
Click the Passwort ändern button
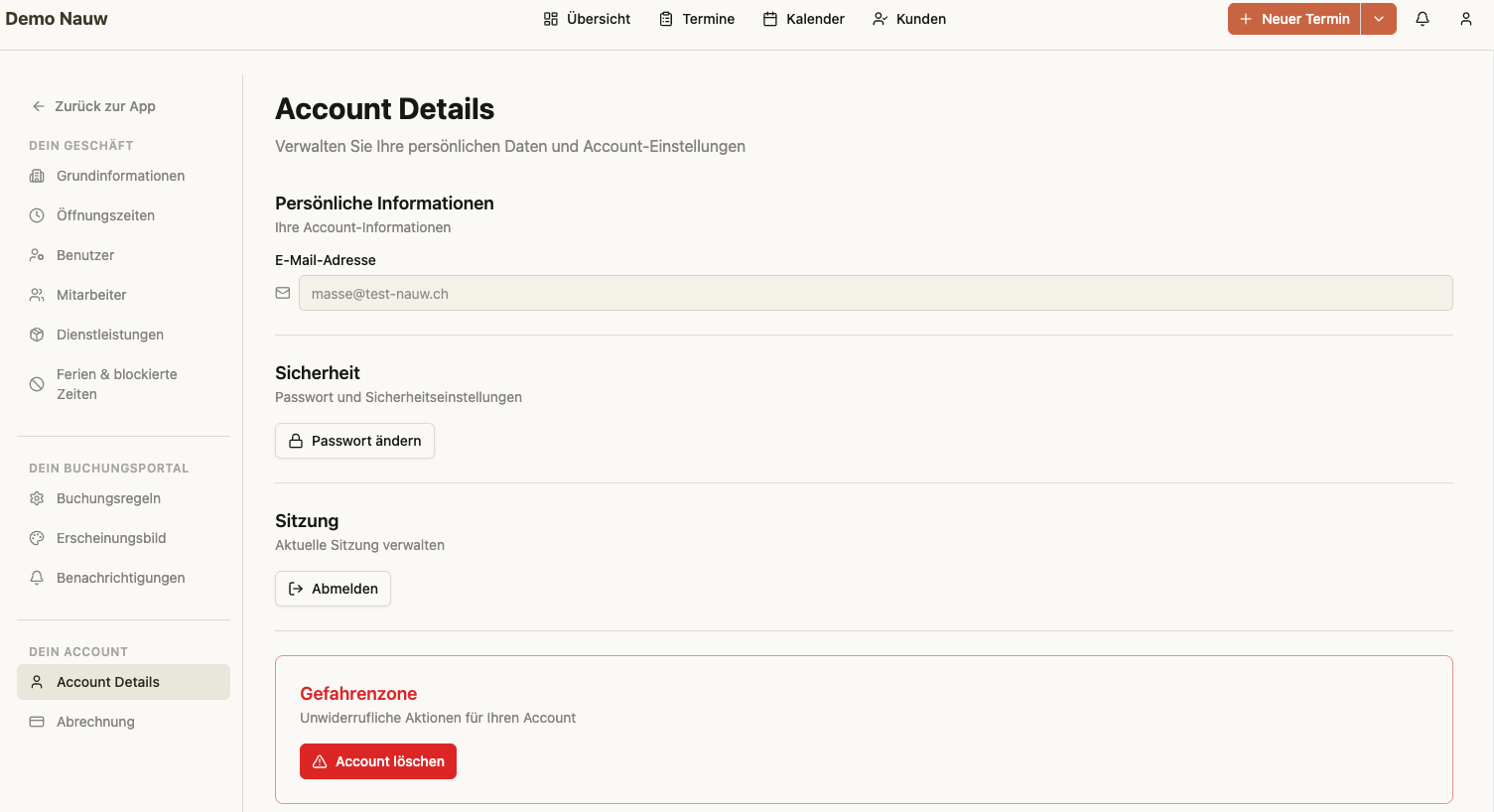pos(354,441)
